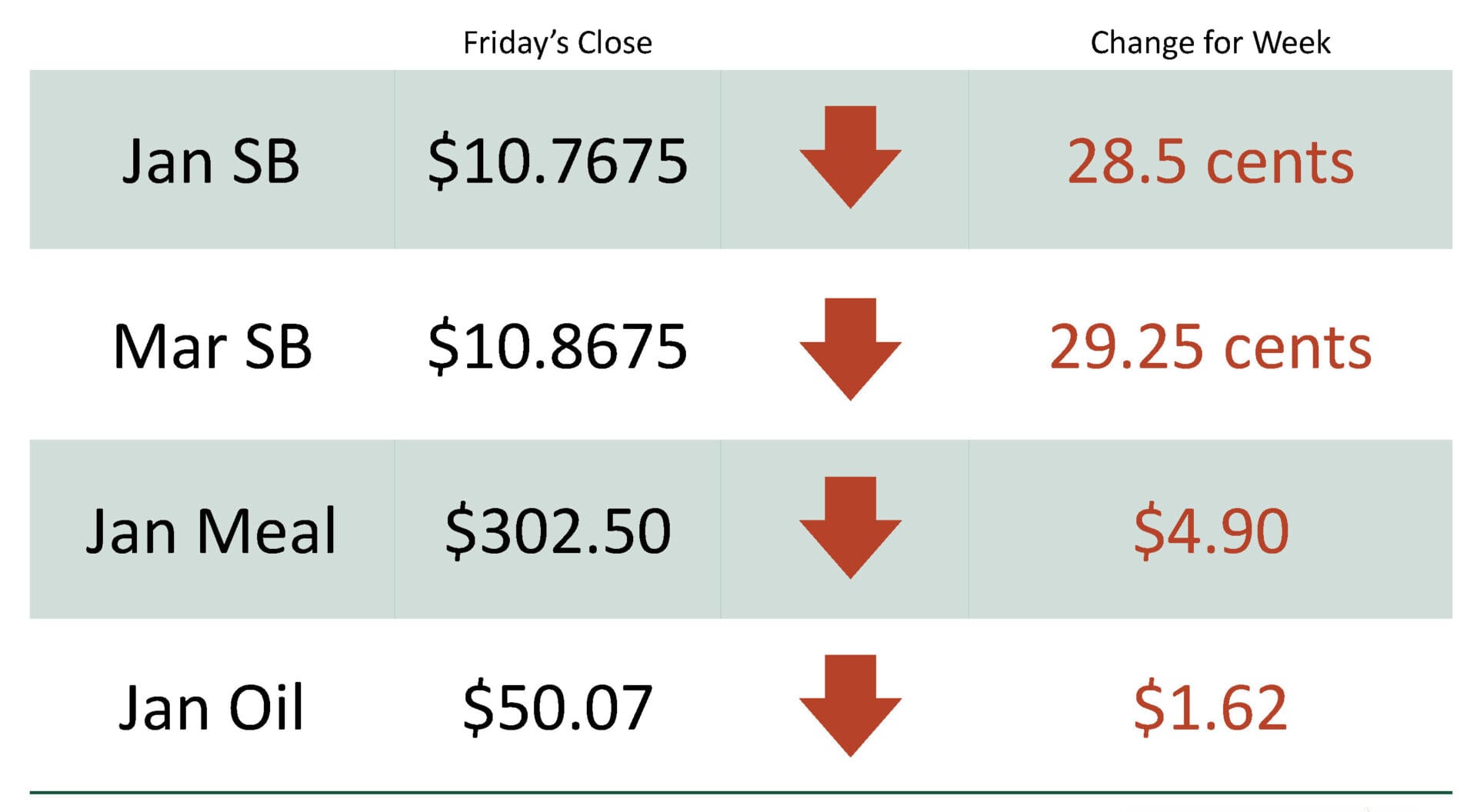Click the word cents after 29.25

1297,348
